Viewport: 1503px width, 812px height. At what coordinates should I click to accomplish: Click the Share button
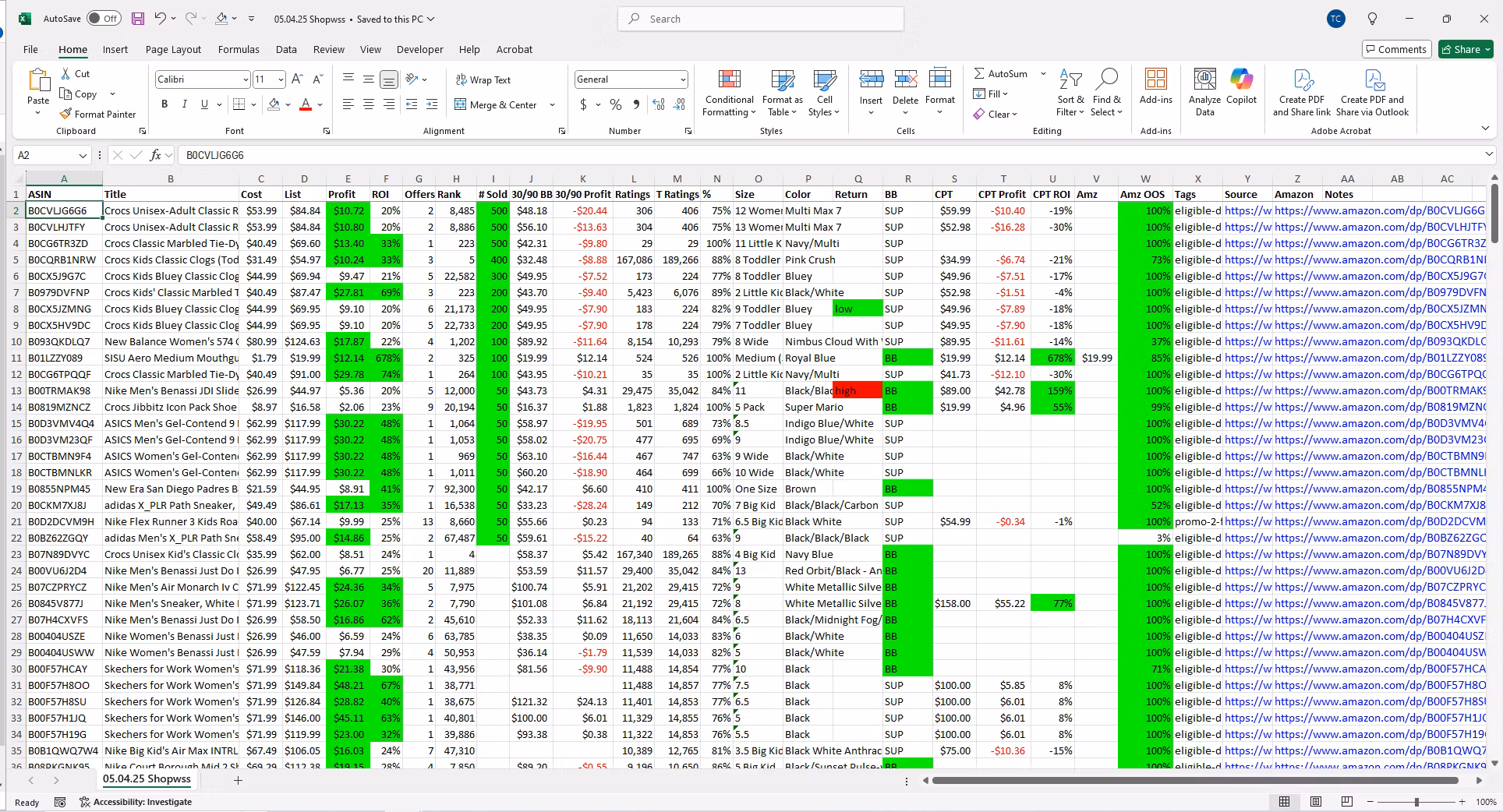point(1466,49)
